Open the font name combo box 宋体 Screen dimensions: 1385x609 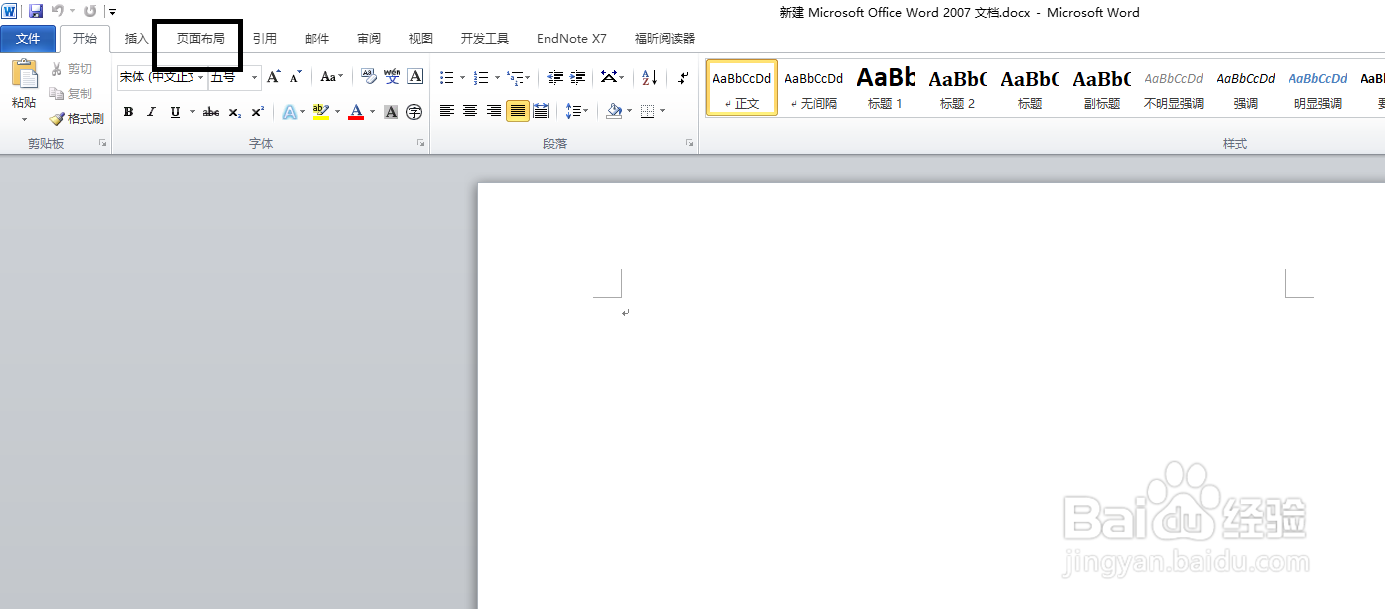[x=162, y=77]
